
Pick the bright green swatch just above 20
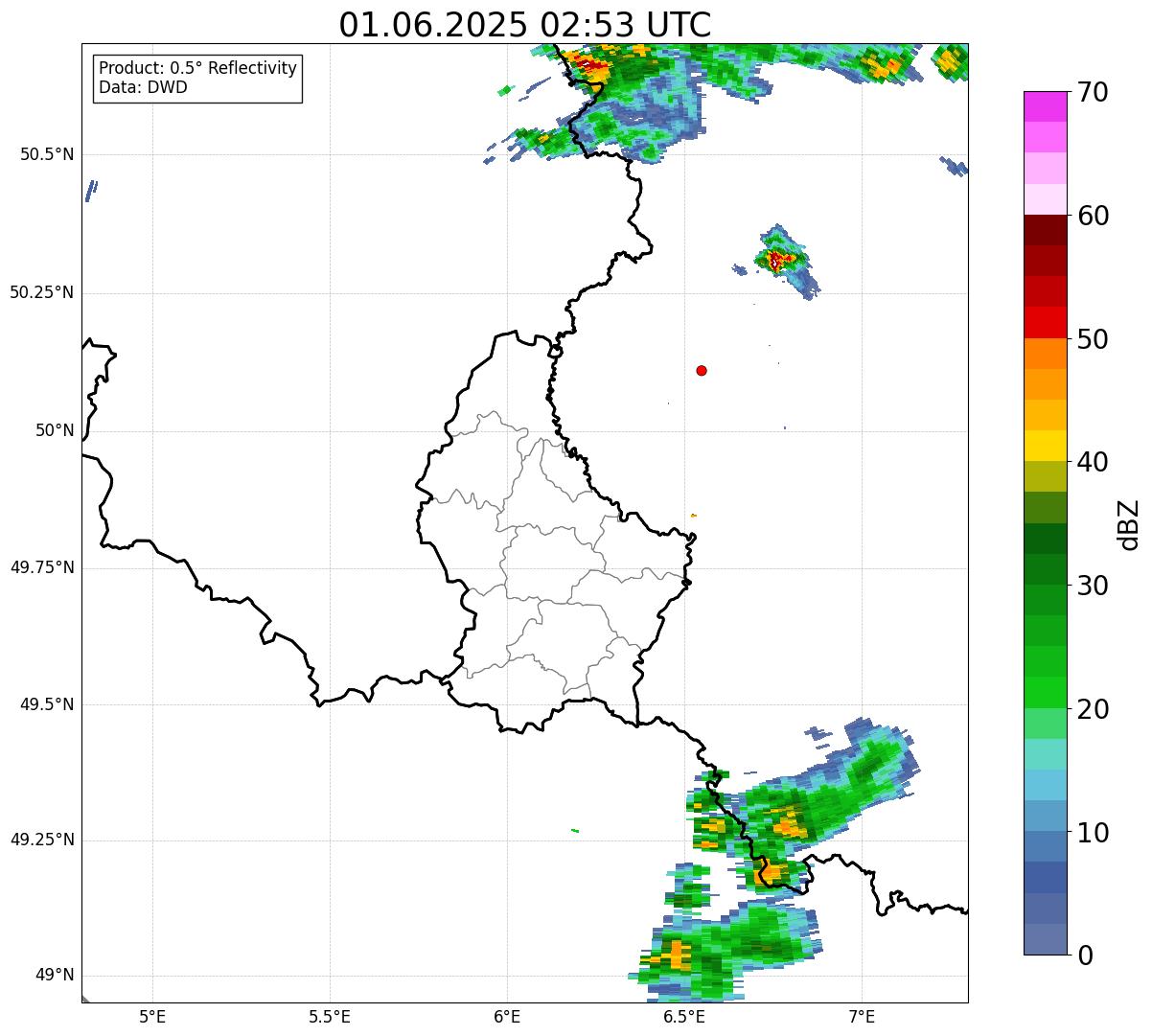click(x=1045, y=693)
